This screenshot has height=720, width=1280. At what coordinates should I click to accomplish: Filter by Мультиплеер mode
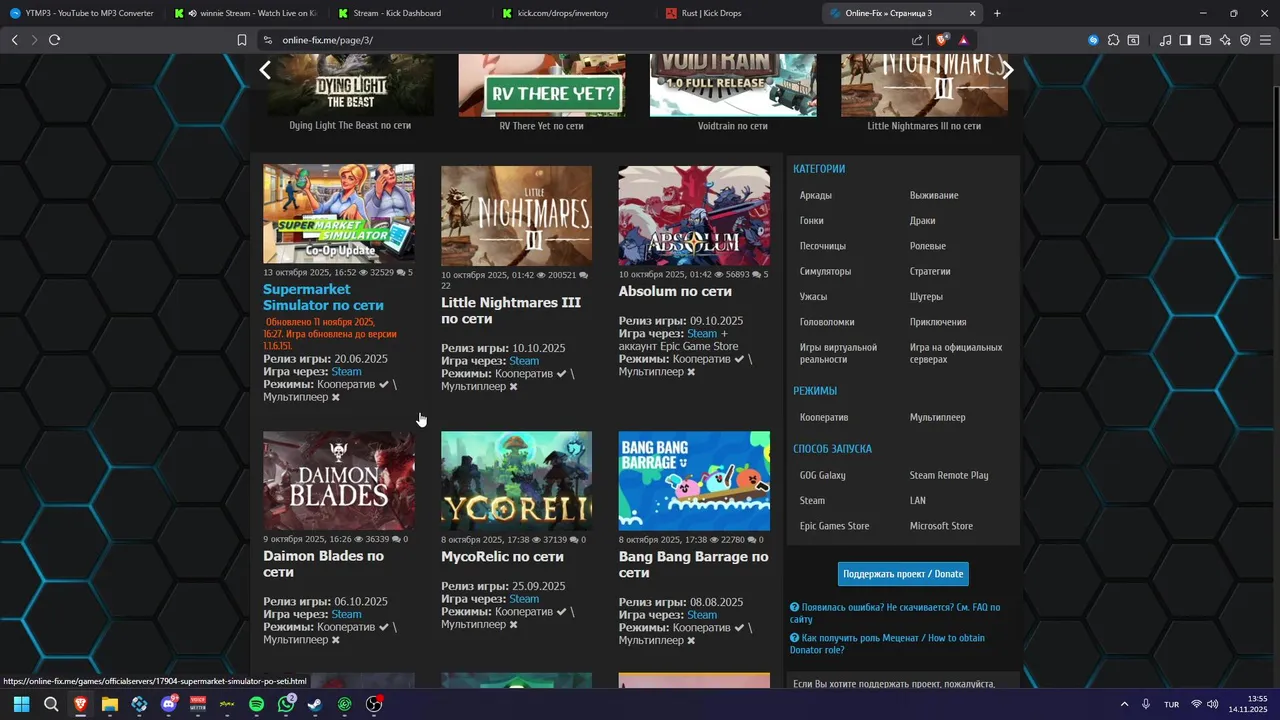[x=937, y=417]
